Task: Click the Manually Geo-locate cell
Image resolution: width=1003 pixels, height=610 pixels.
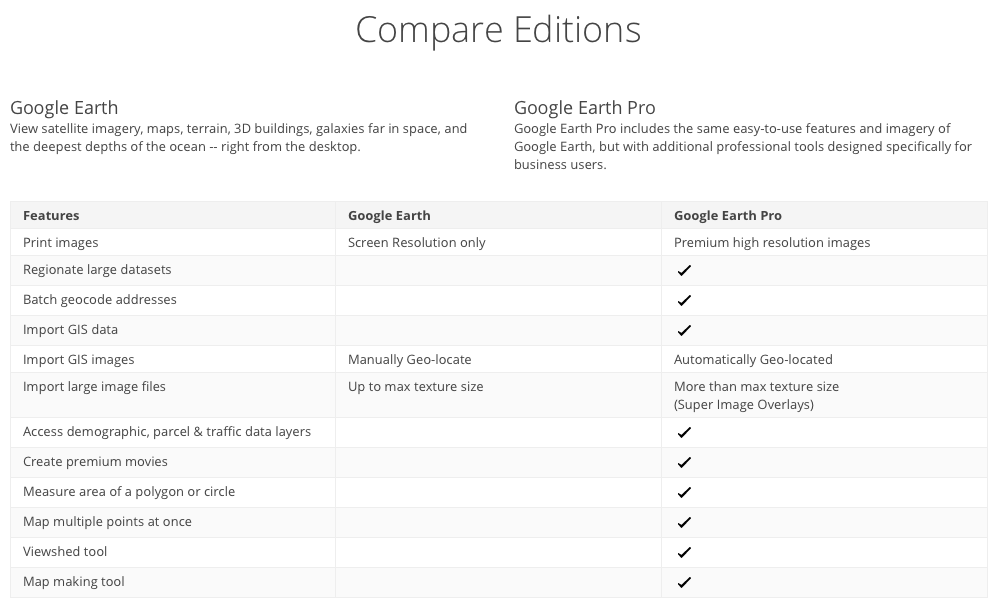Action: click(409, 359)
